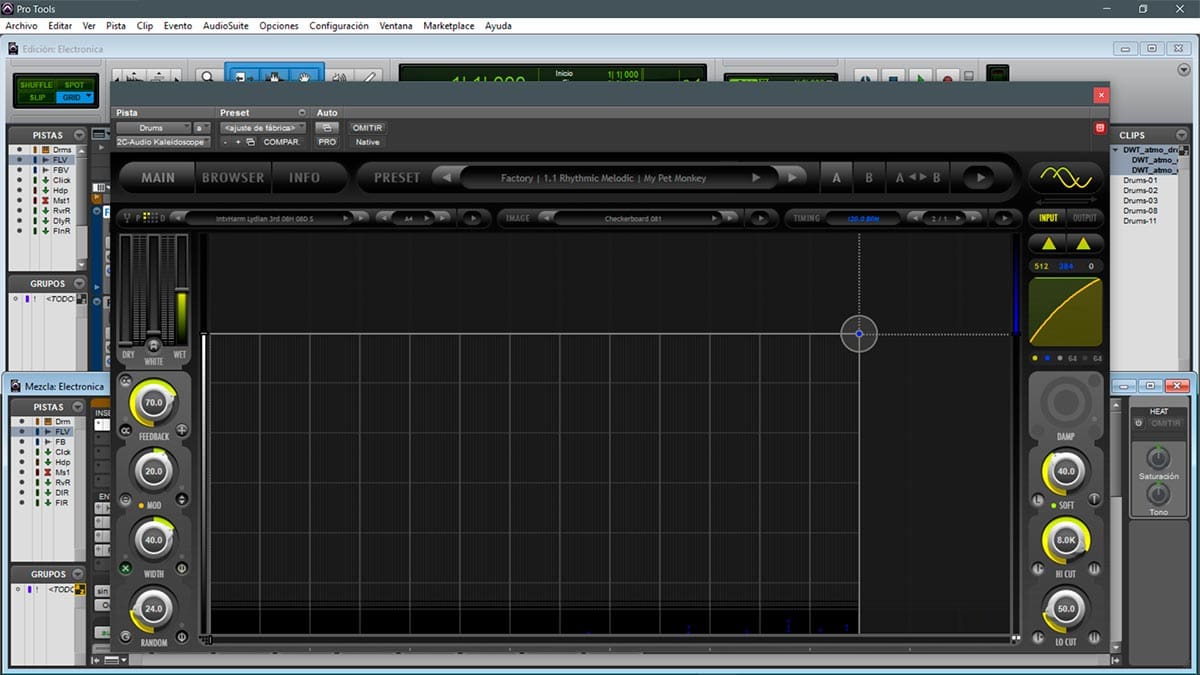Click the Stop transport button

[894, 77]
